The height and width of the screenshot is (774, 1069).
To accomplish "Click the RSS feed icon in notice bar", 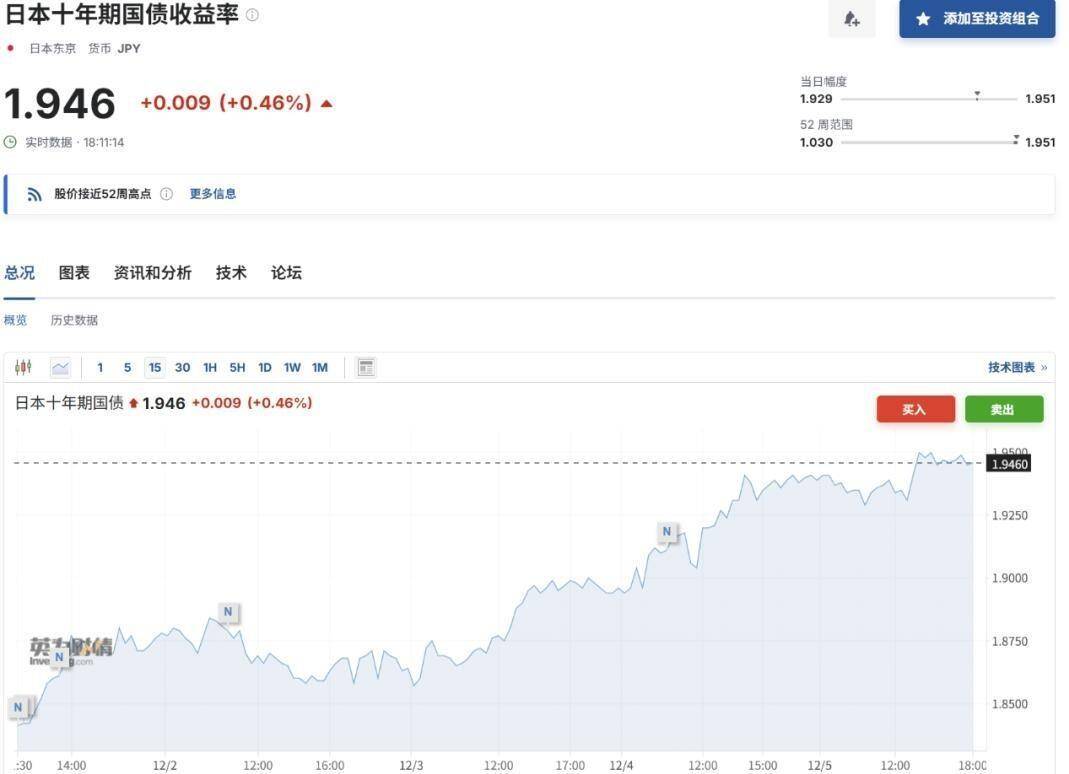I will pyautogui.click(x=34, y=194).
